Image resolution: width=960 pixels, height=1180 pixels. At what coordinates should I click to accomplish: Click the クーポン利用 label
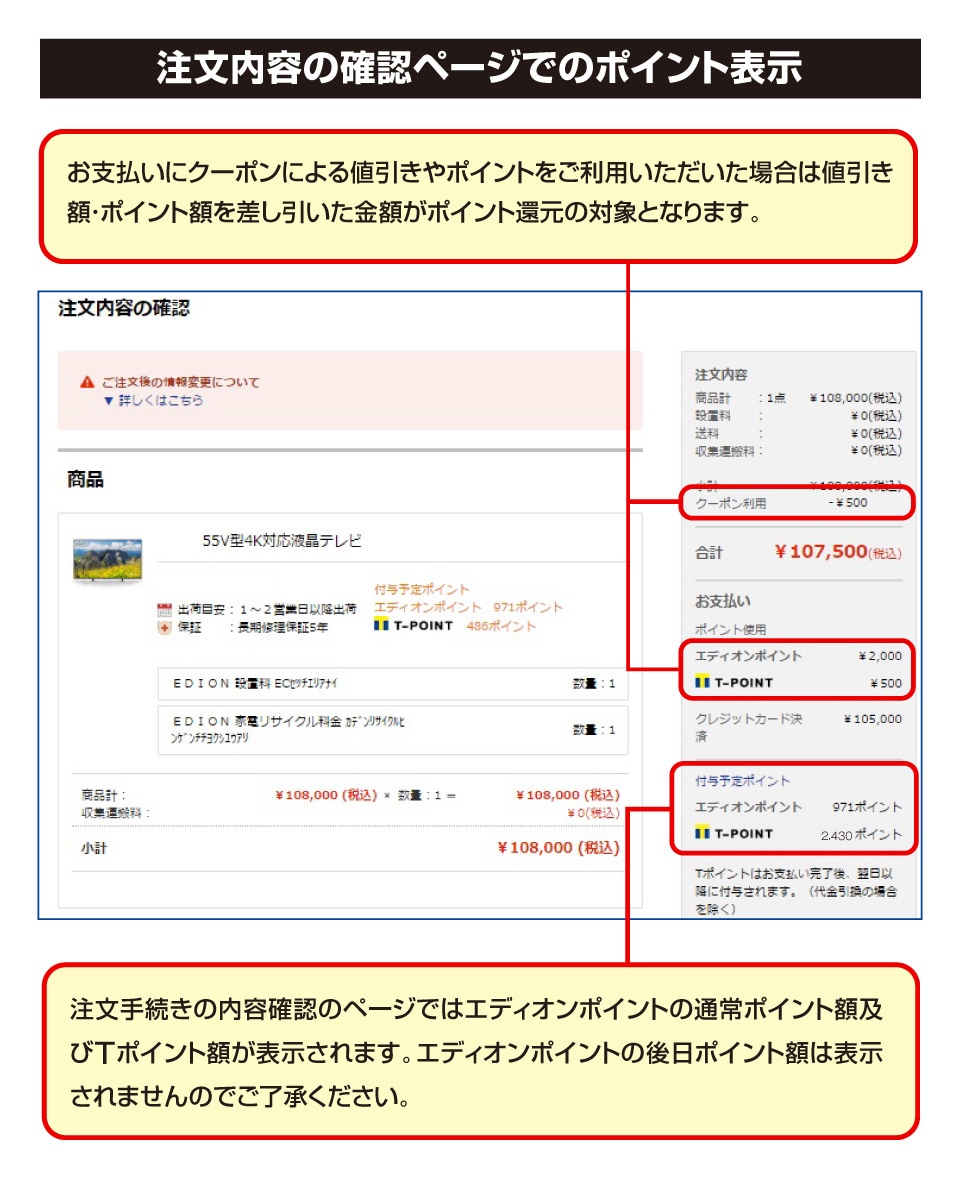tap(731, 503)
